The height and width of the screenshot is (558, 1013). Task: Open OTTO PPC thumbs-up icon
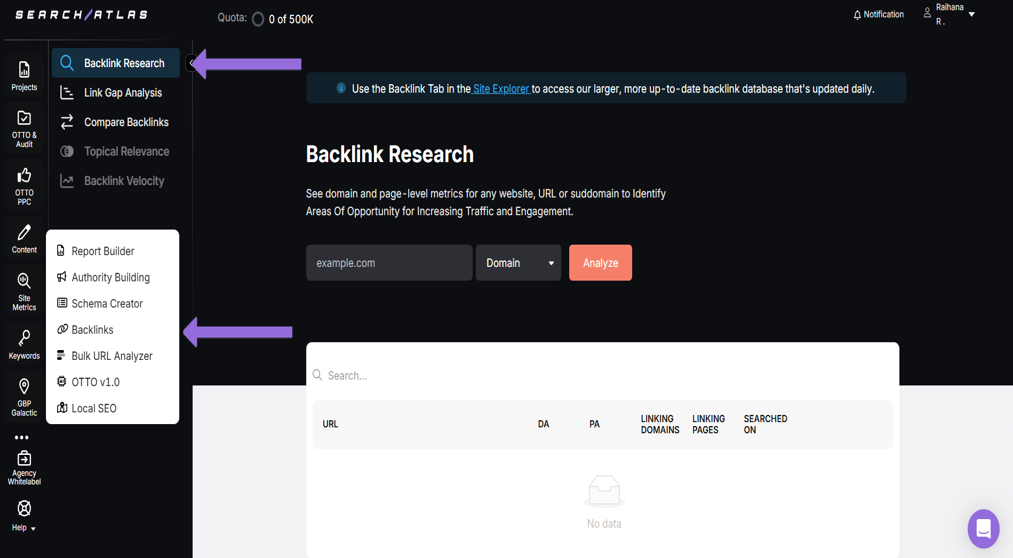(24, 184)
